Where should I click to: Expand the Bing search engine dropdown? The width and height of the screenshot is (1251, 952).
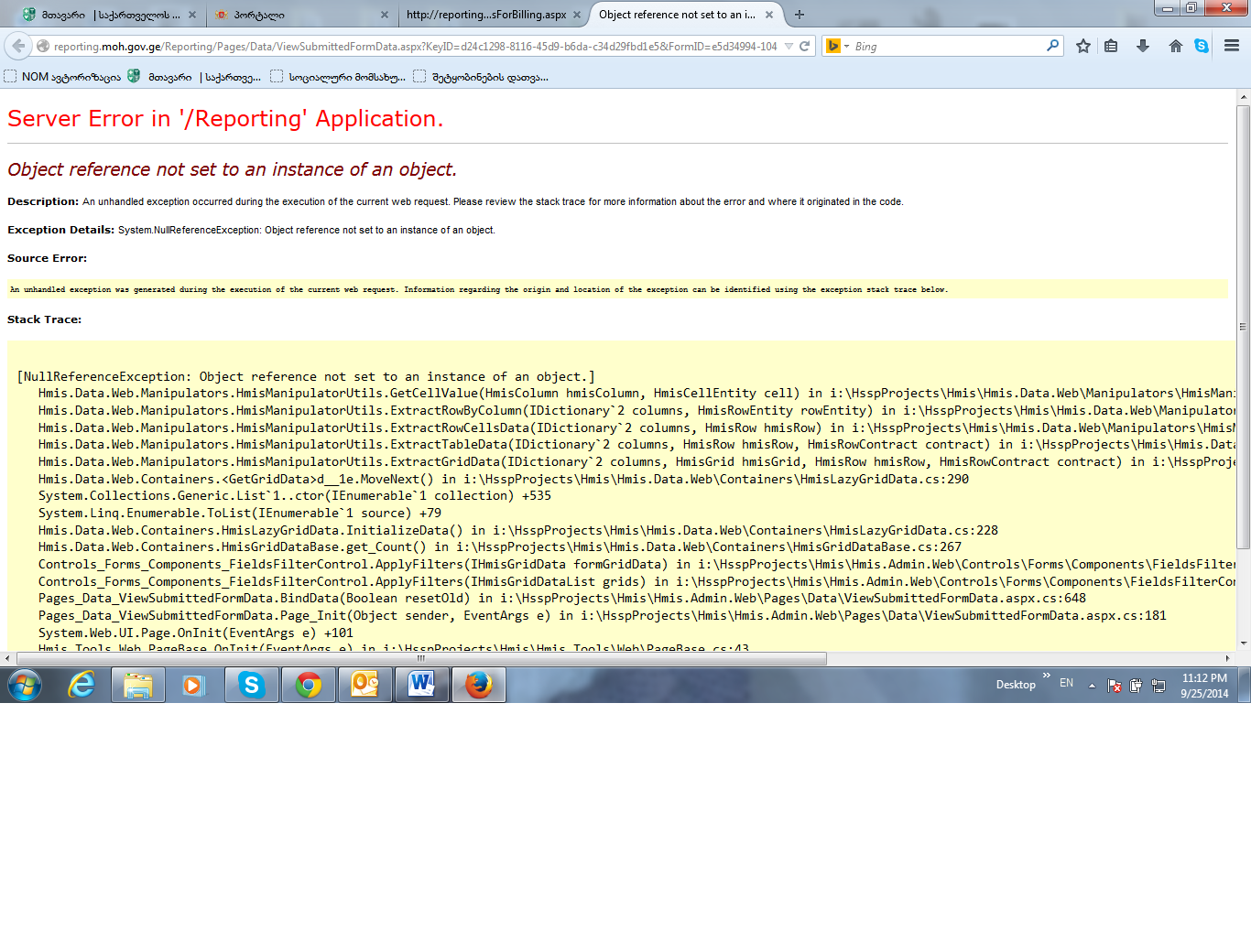click(x=846, y=46)
